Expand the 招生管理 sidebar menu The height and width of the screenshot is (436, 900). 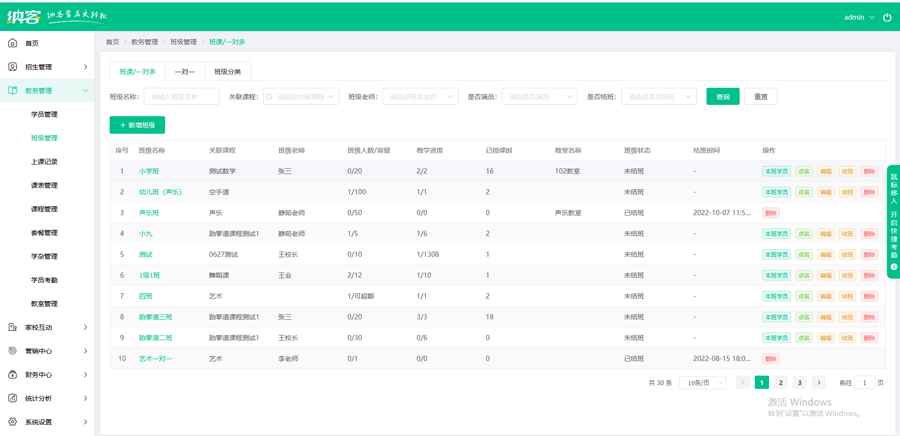(x=47, y=67)
